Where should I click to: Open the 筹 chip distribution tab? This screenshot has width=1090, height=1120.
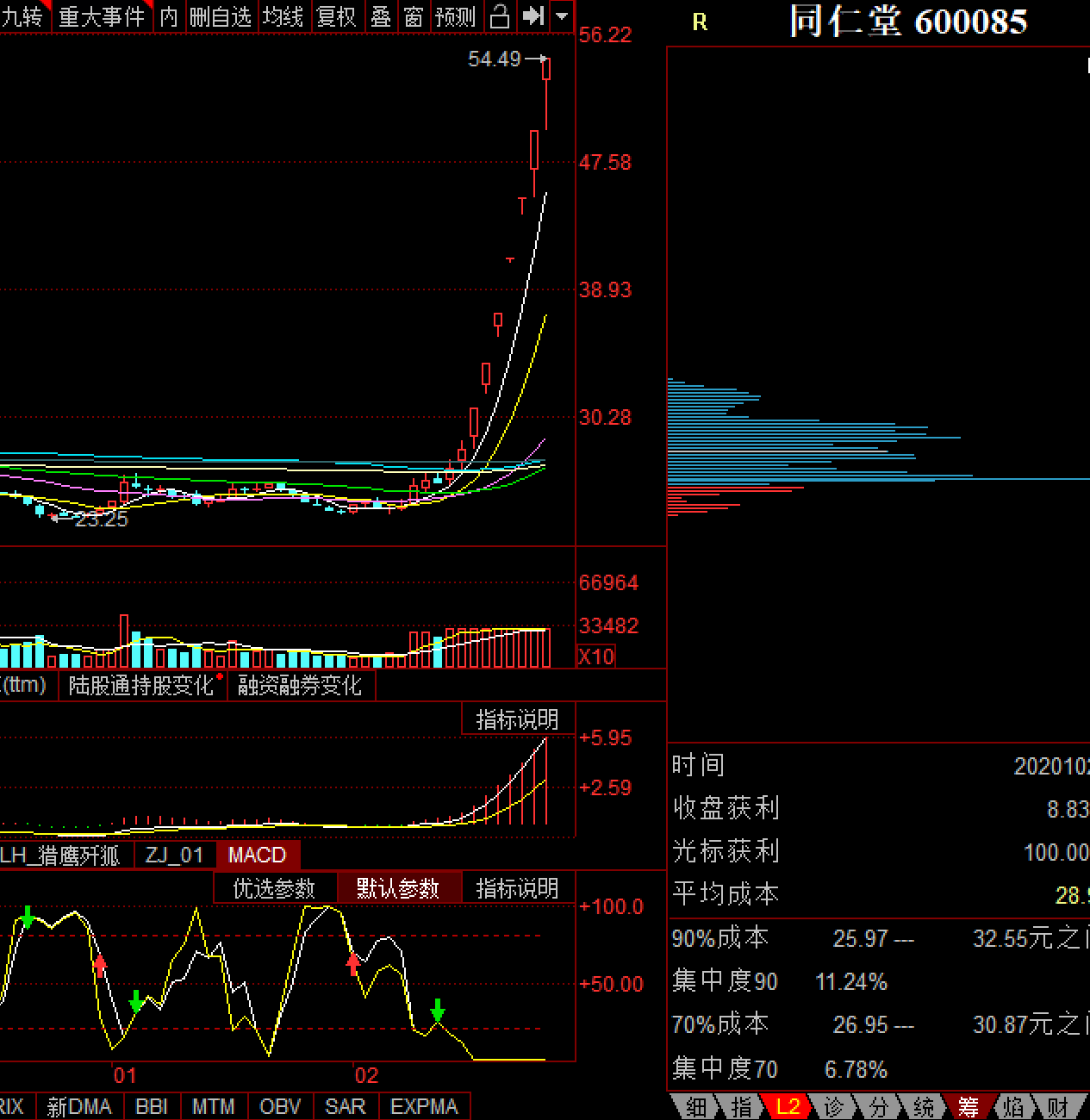pos(969,1106)
